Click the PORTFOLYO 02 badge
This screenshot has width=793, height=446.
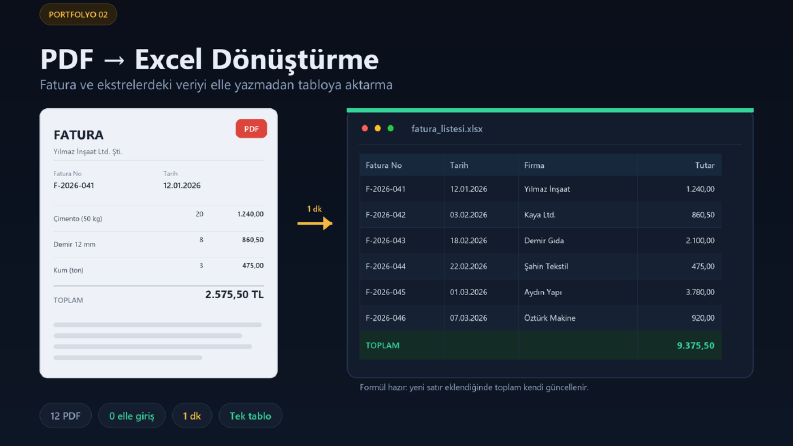point(78,15)
